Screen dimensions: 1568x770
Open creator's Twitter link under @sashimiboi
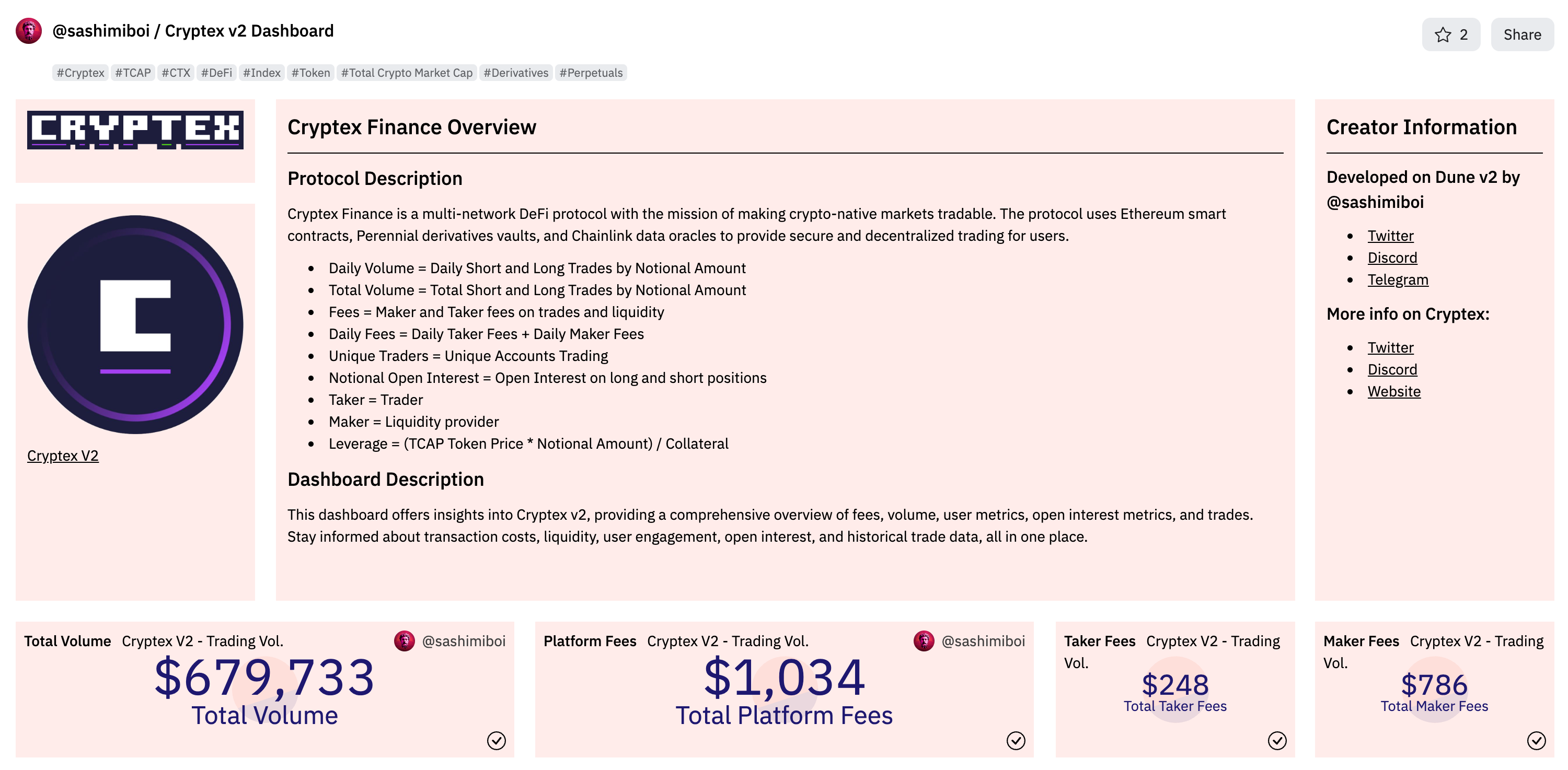(x=1390, y=236)
